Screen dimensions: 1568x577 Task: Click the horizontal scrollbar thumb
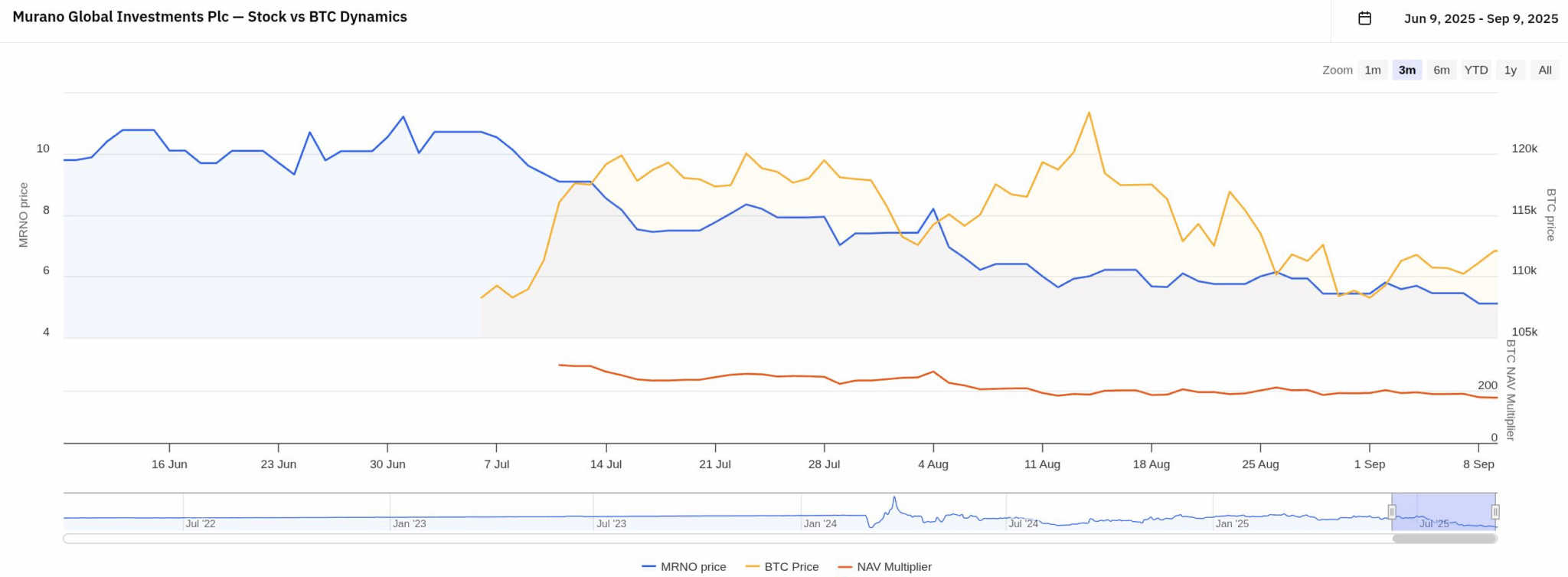pyautogui.click(x=1444, y=539)
